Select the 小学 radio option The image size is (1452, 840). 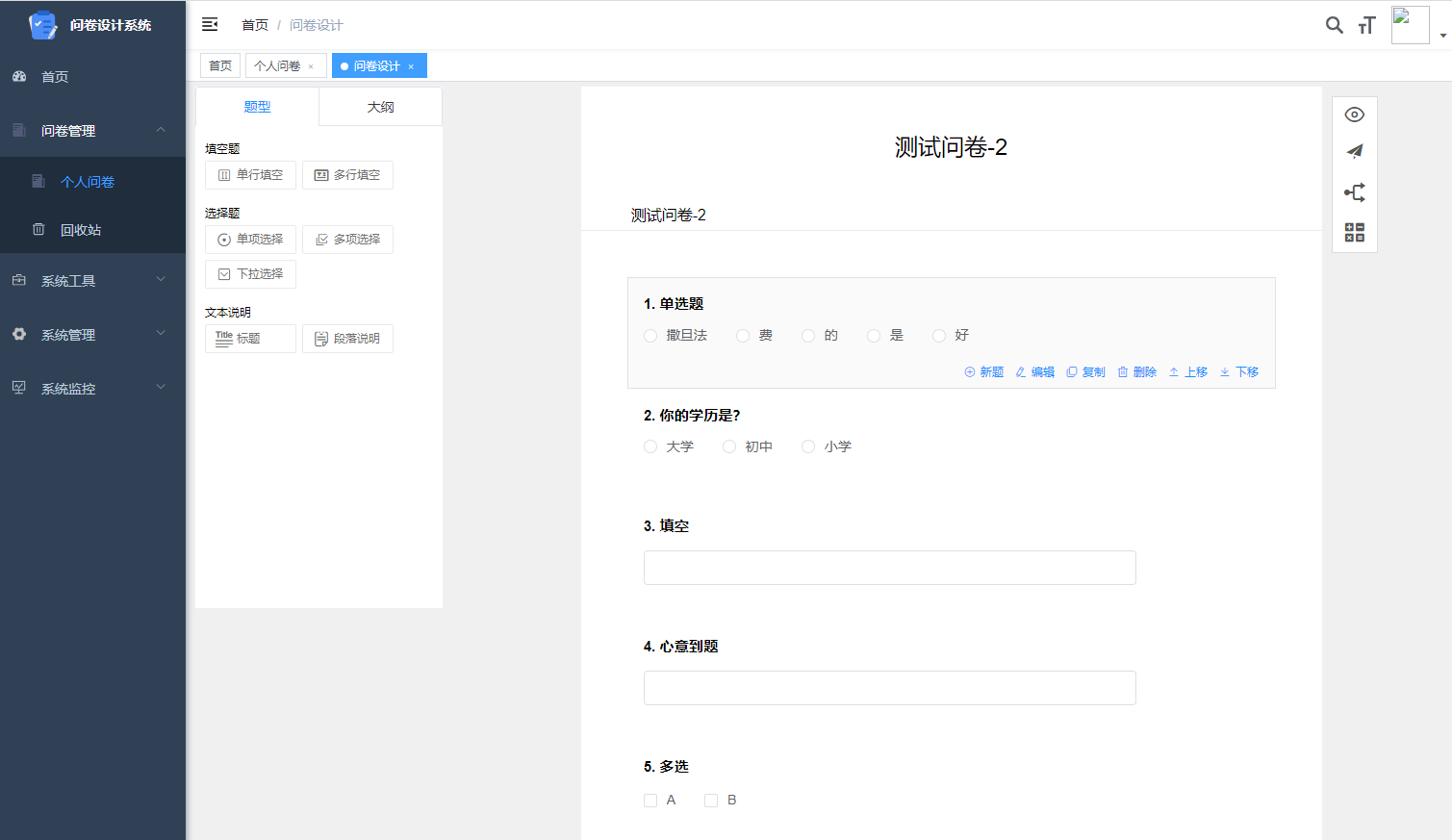point(808,446)
